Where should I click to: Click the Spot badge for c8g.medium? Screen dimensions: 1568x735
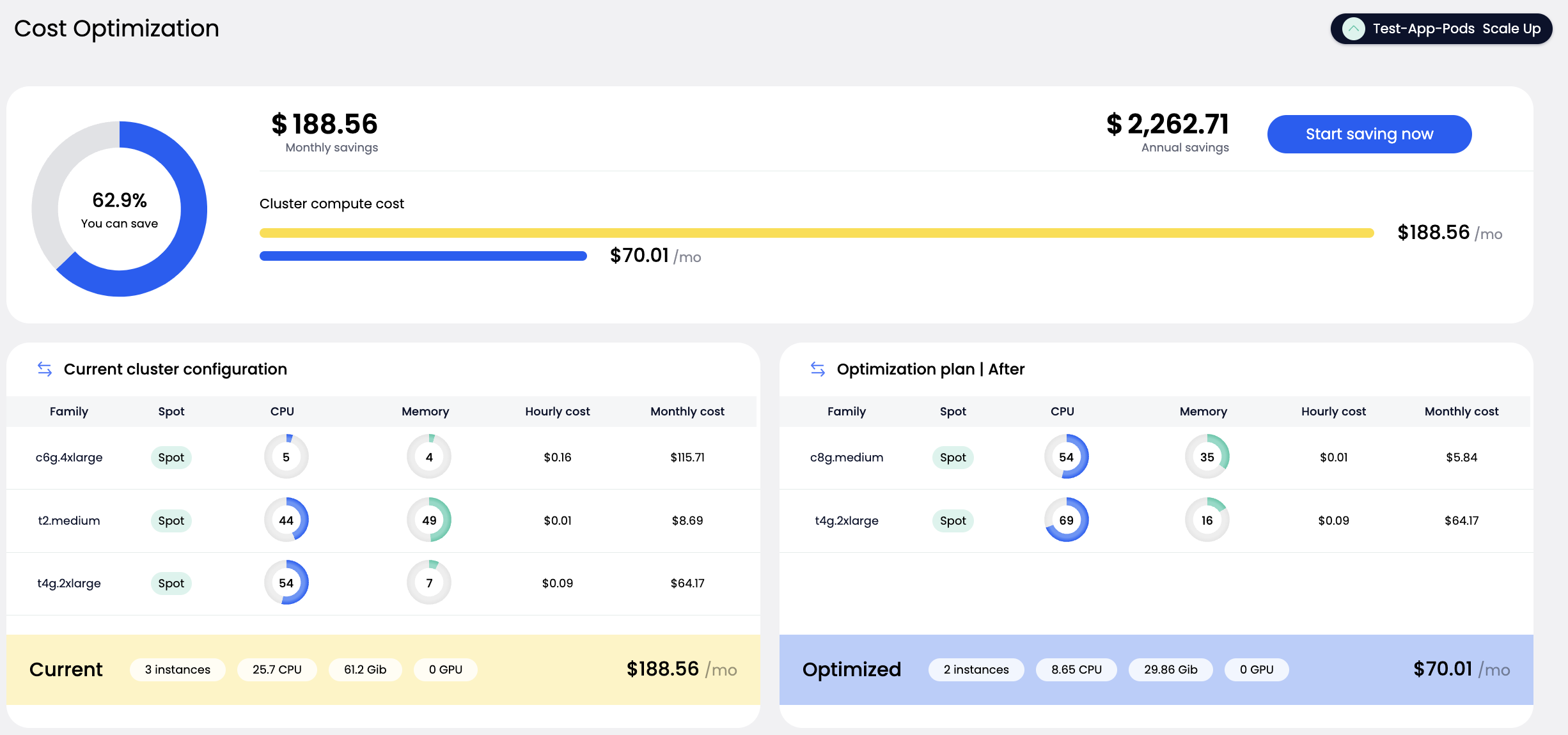coord(953,458)
